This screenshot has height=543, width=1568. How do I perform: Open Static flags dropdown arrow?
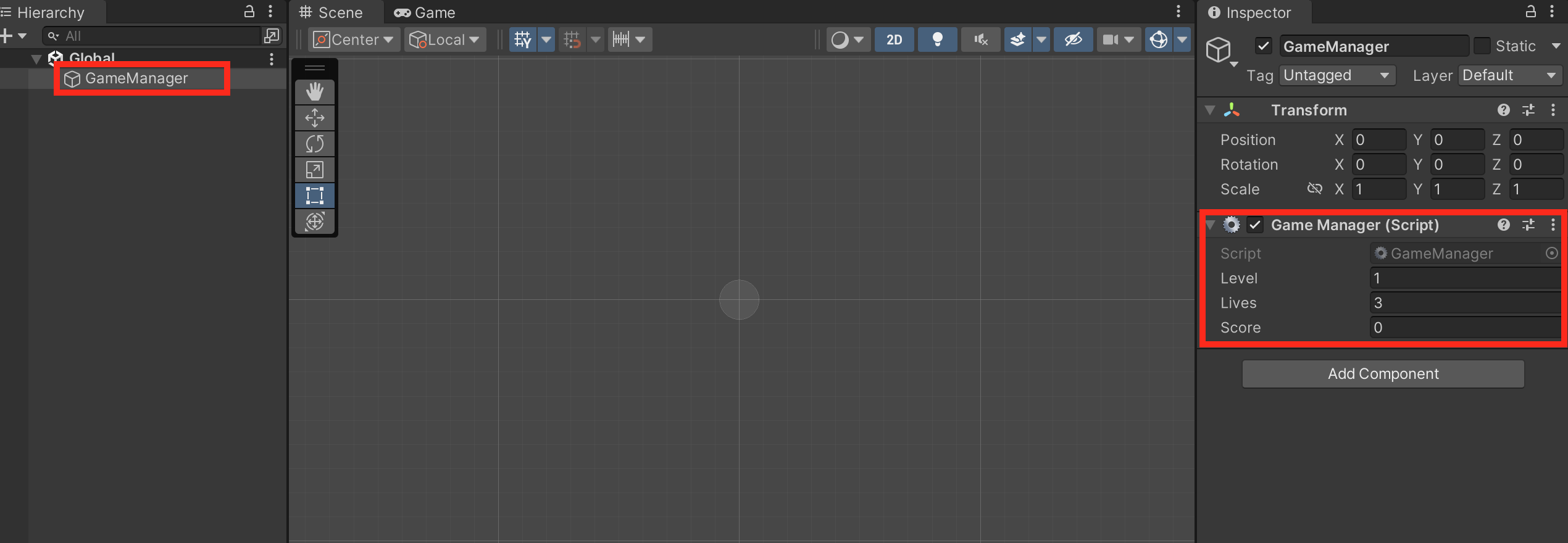[x=1556, y=46]
